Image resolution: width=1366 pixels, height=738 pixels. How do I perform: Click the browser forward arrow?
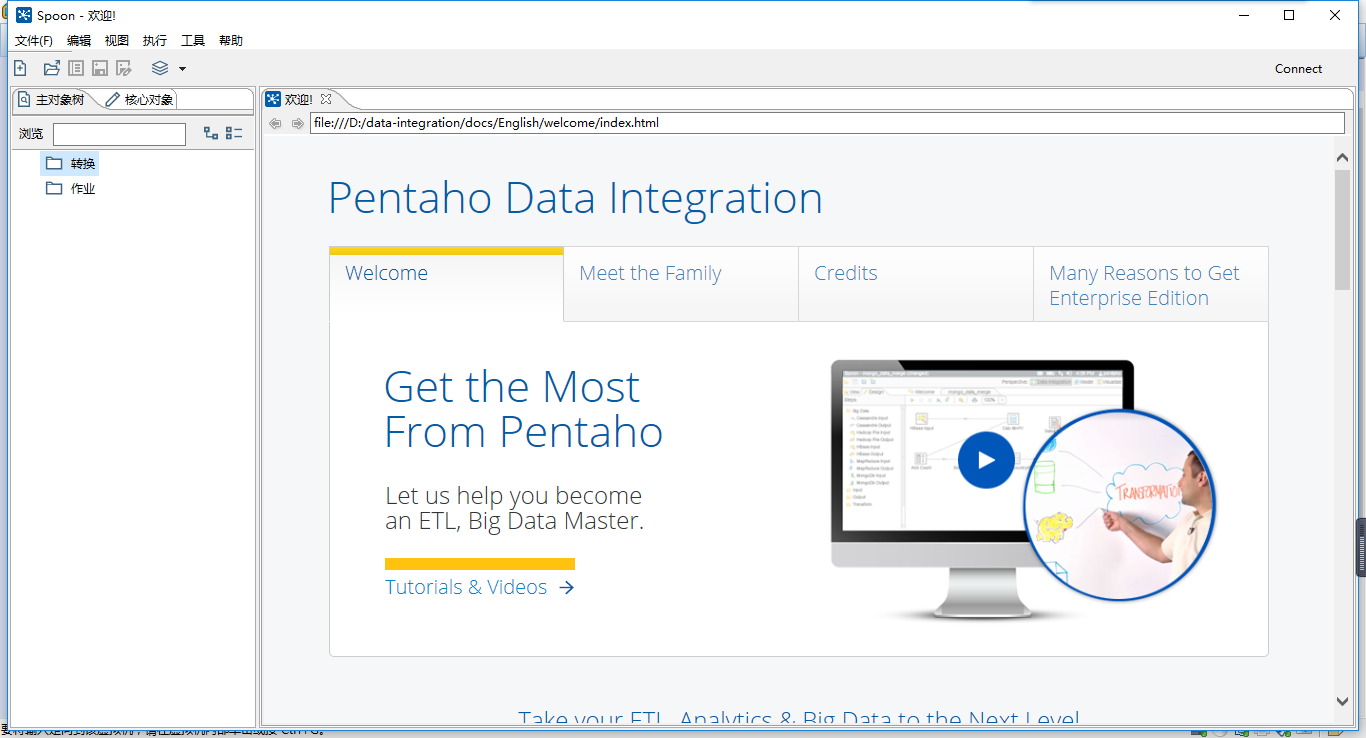pos(297,123)
